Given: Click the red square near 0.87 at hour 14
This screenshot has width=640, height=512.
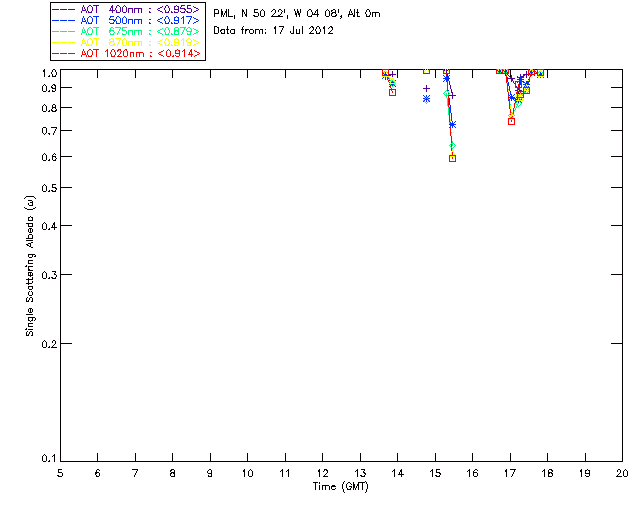Looking at the screenshot, I should tap(392, 93).
